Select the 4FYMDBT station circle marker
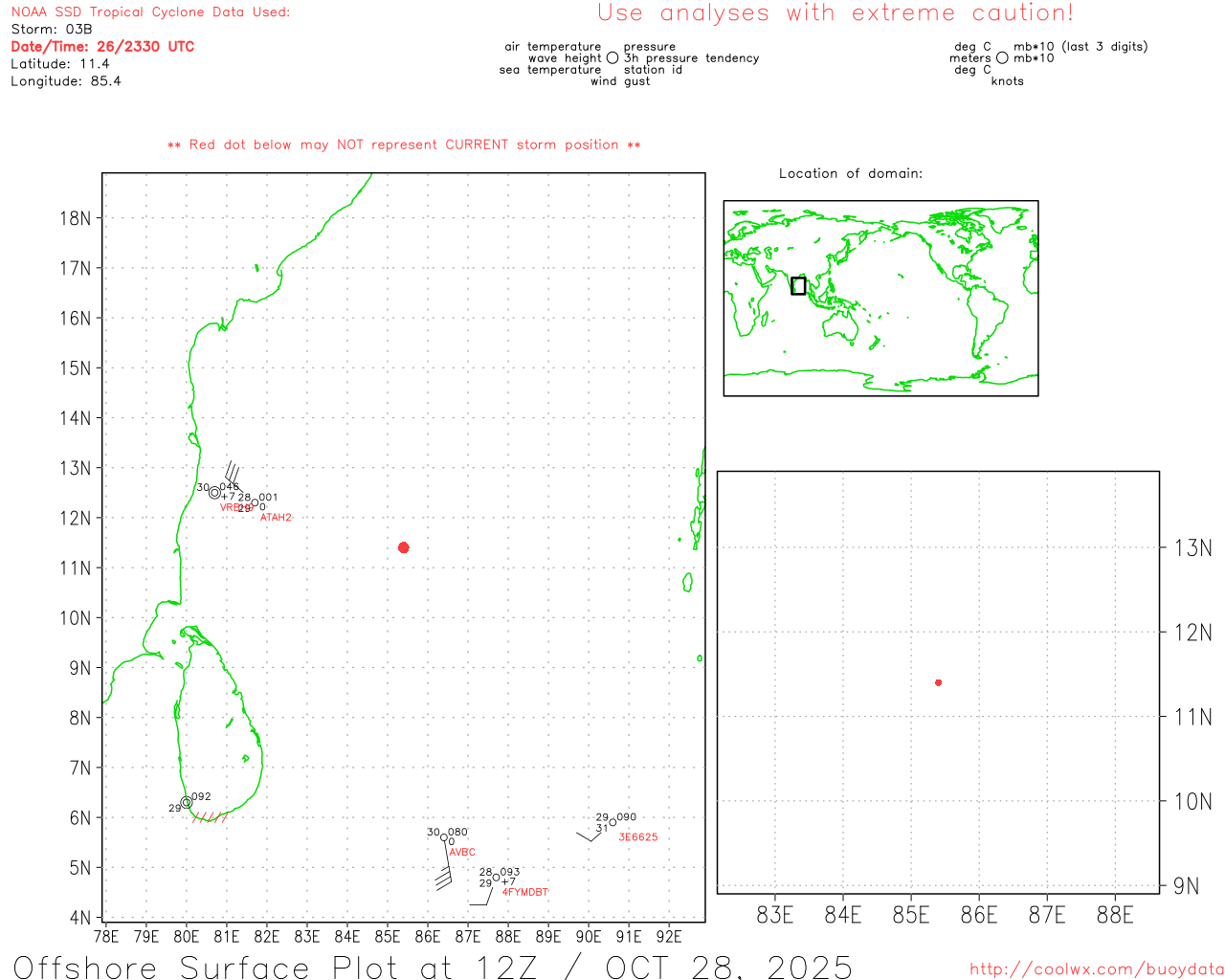1225x980 pixels. (x=496, y=878)
